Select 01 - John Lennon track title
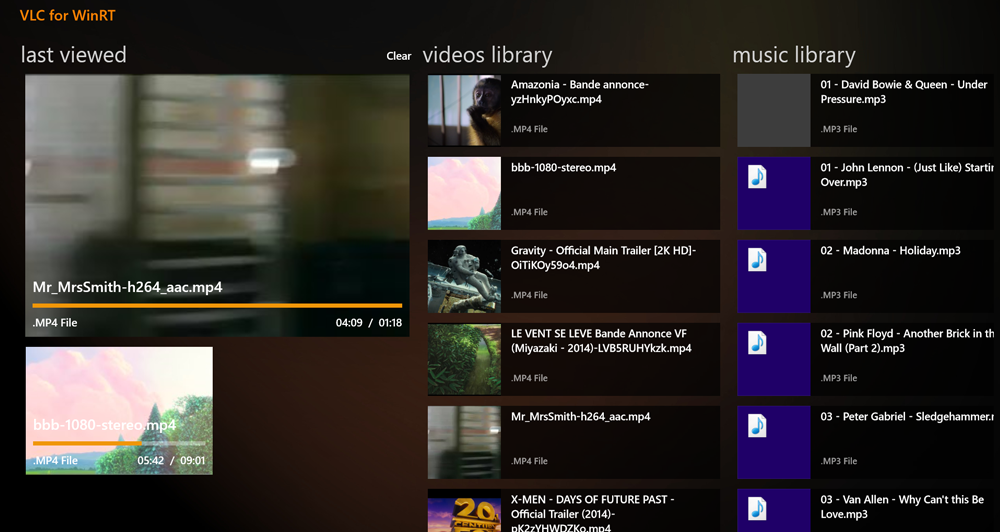 coord(907,175)
